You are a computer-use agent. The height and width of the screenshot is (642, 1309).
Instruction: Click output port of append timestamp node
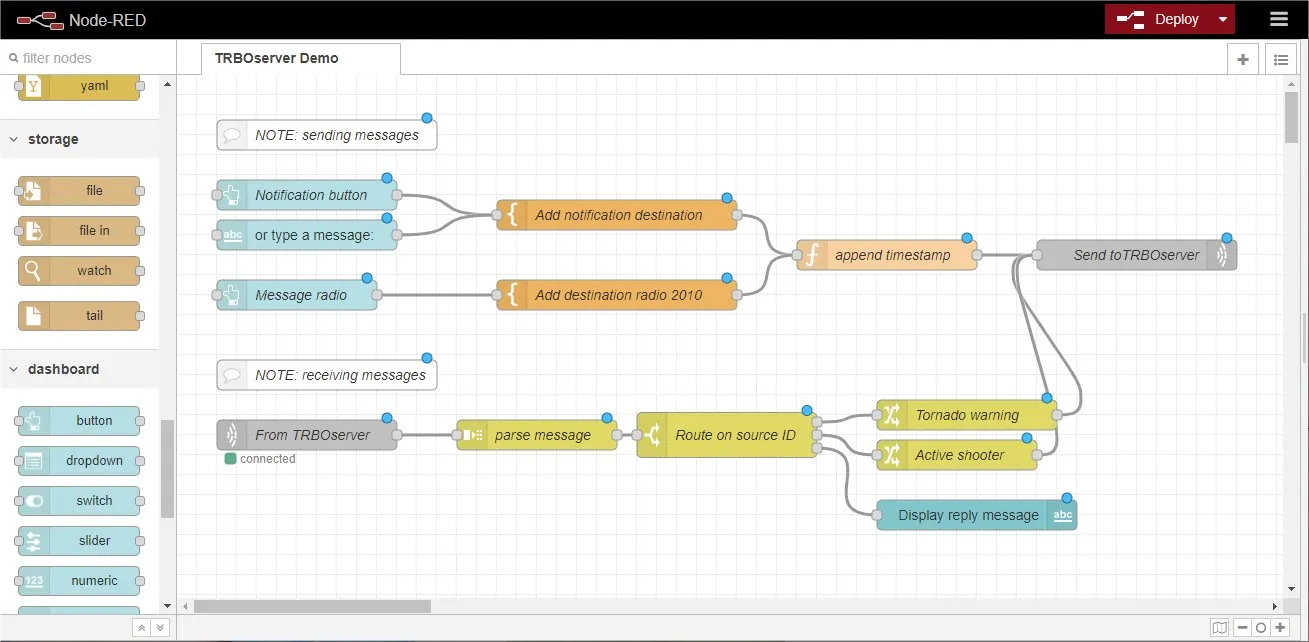click(x=977, y=255)
